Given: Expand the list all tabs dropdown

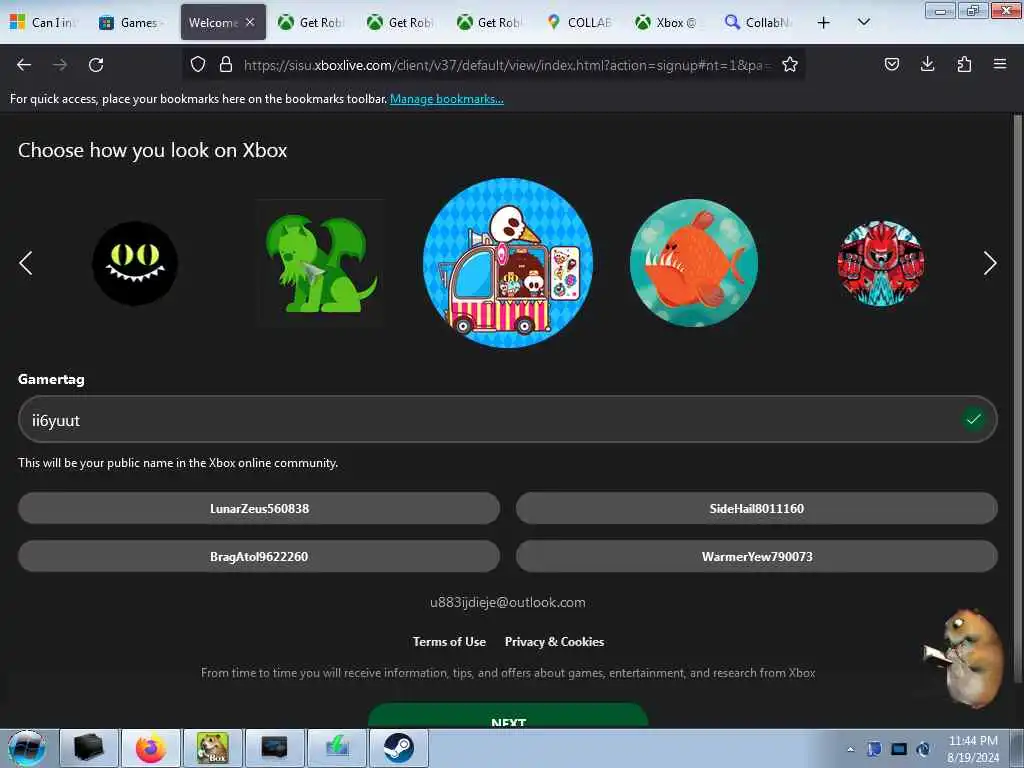Looking at the screenshot, I should (863, 22).
